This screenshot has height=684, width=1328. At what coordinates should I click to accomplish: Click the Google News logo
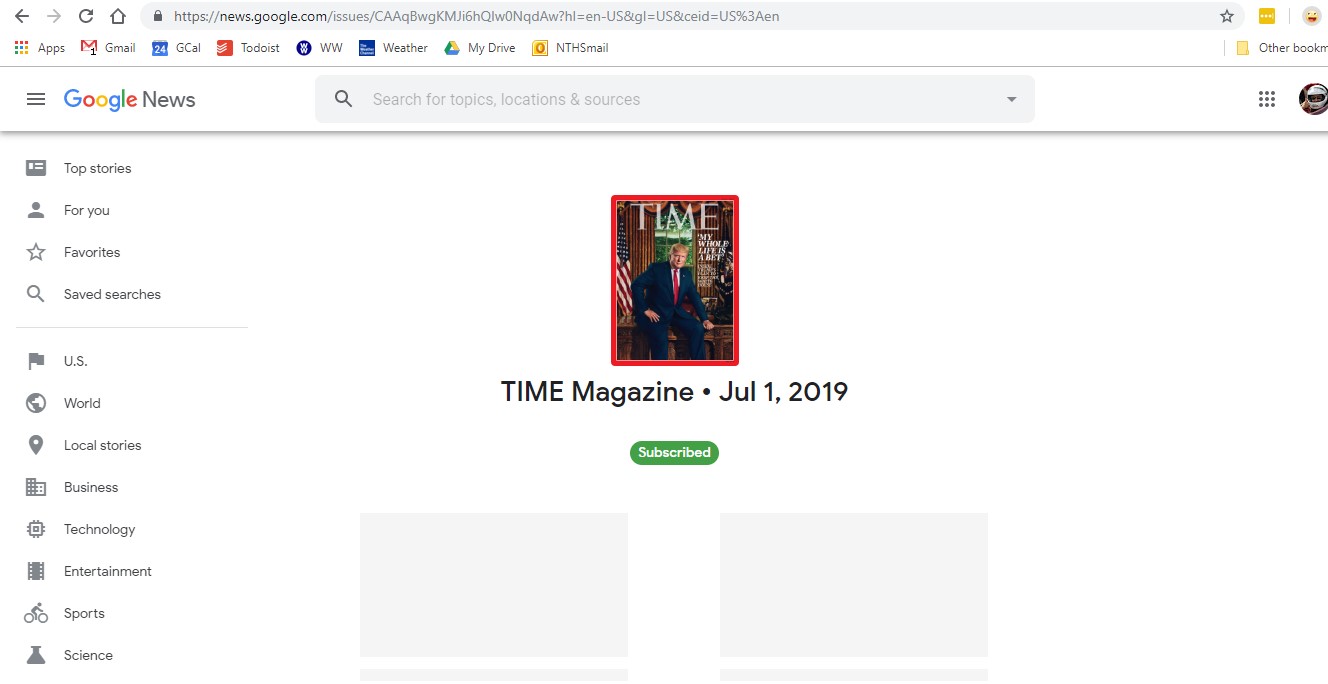click(129, 99)
